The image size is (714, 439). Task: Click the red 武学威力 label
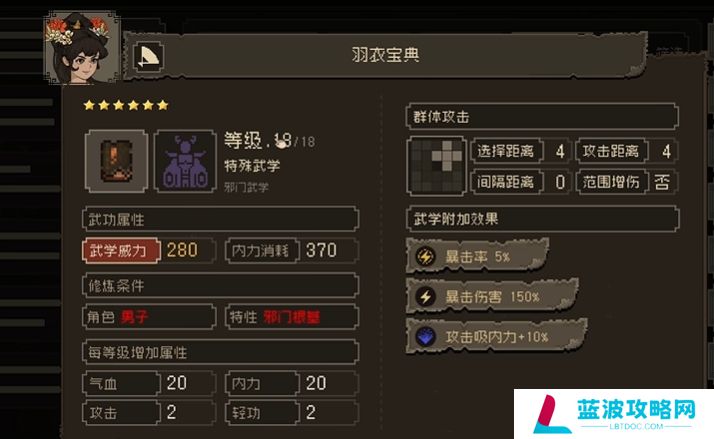[121, 250]
